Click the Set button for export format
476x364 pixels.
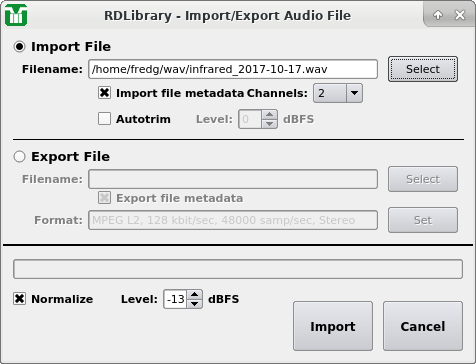pos(423,220)
